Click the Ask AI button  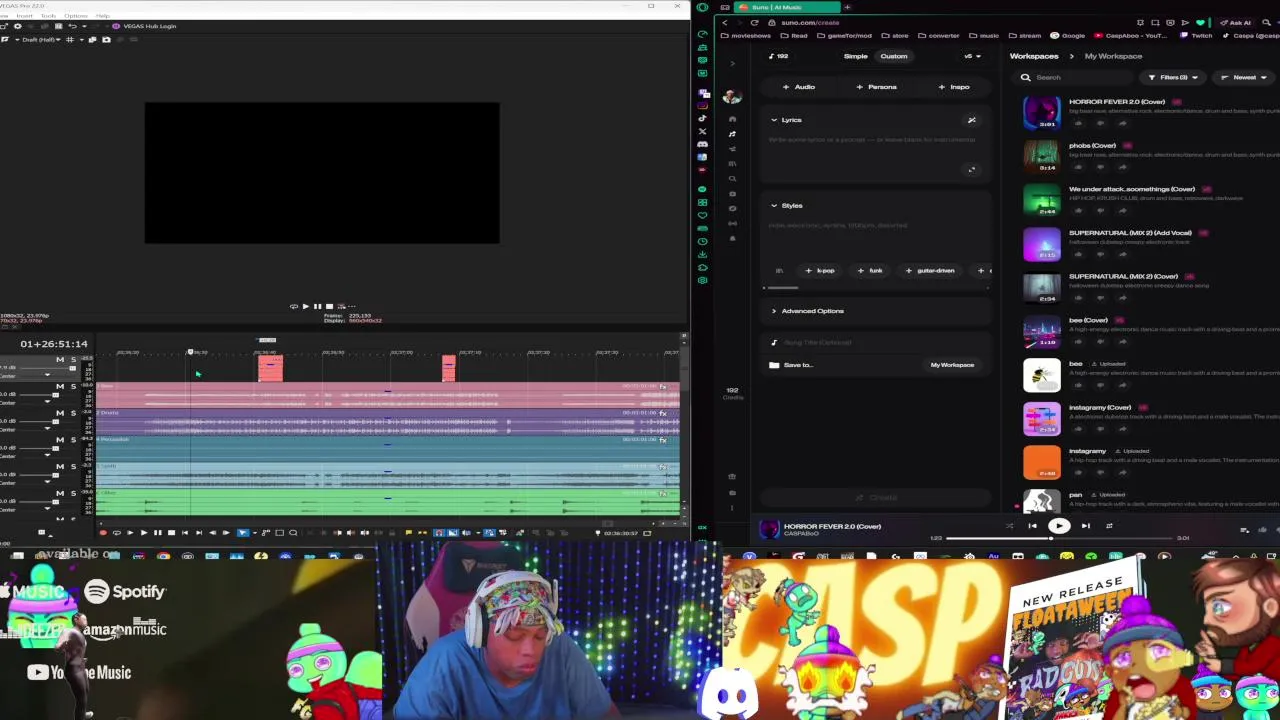point(1235,22)
